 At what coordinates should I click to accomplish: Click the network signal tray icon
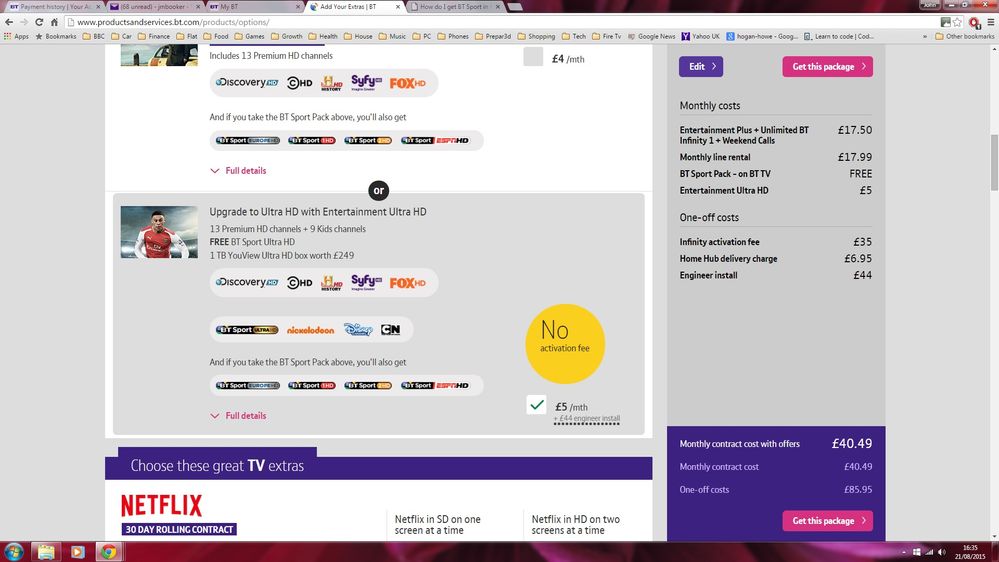(929, 552)
